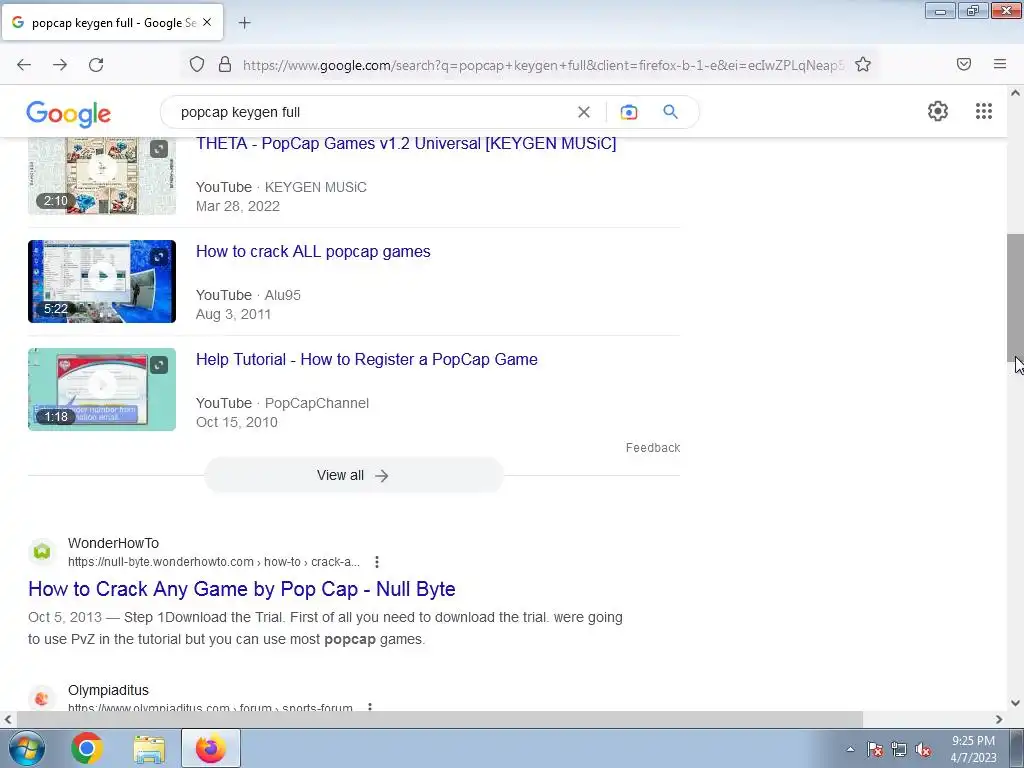Open the Windows Start menu
1024x768 pixels.
coord(25,748)
